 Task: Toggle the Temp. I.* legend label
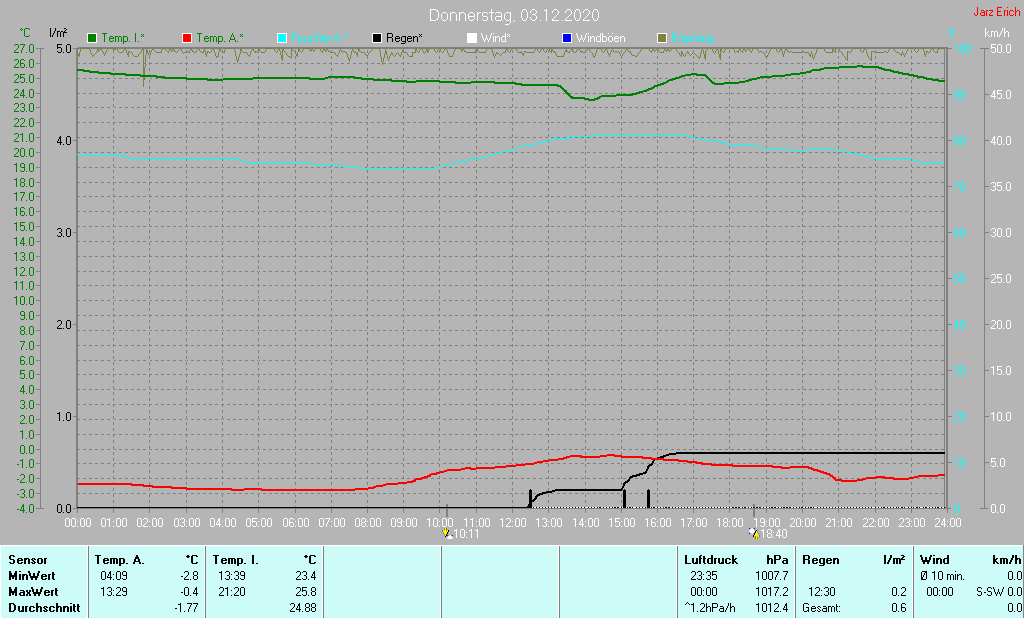[x=122, y=38]
